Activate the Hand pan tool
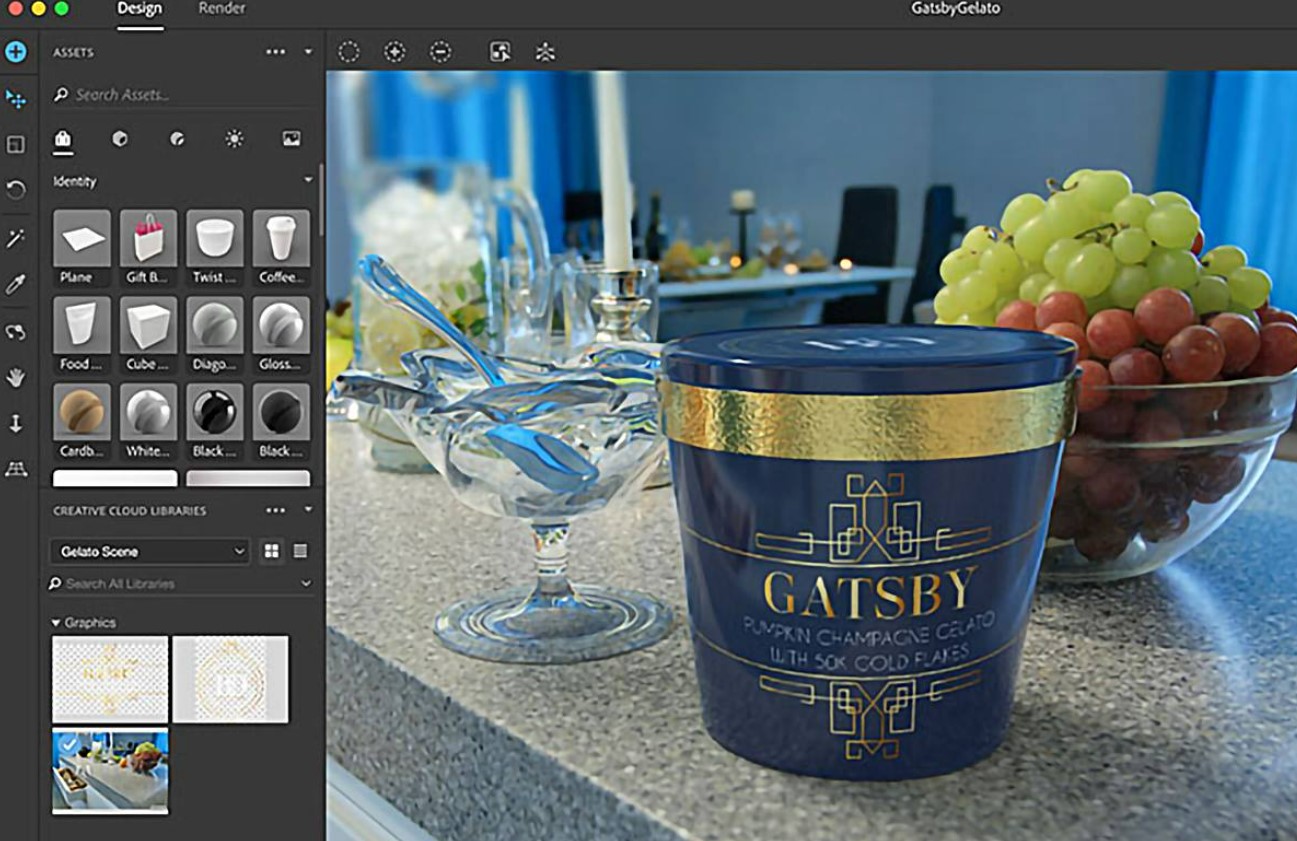Viewport: 1297px width, 841px height. pos(16,378)
